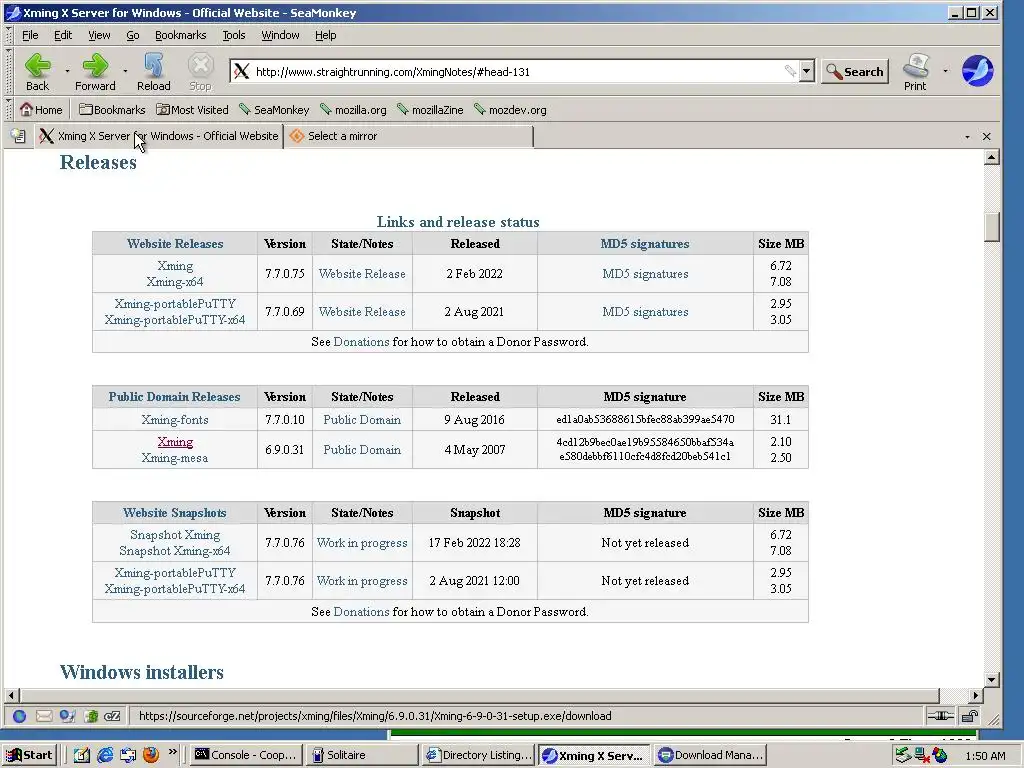Open the Go menu
This screenshot has width=1024, height=768.
tap(133, 35)
